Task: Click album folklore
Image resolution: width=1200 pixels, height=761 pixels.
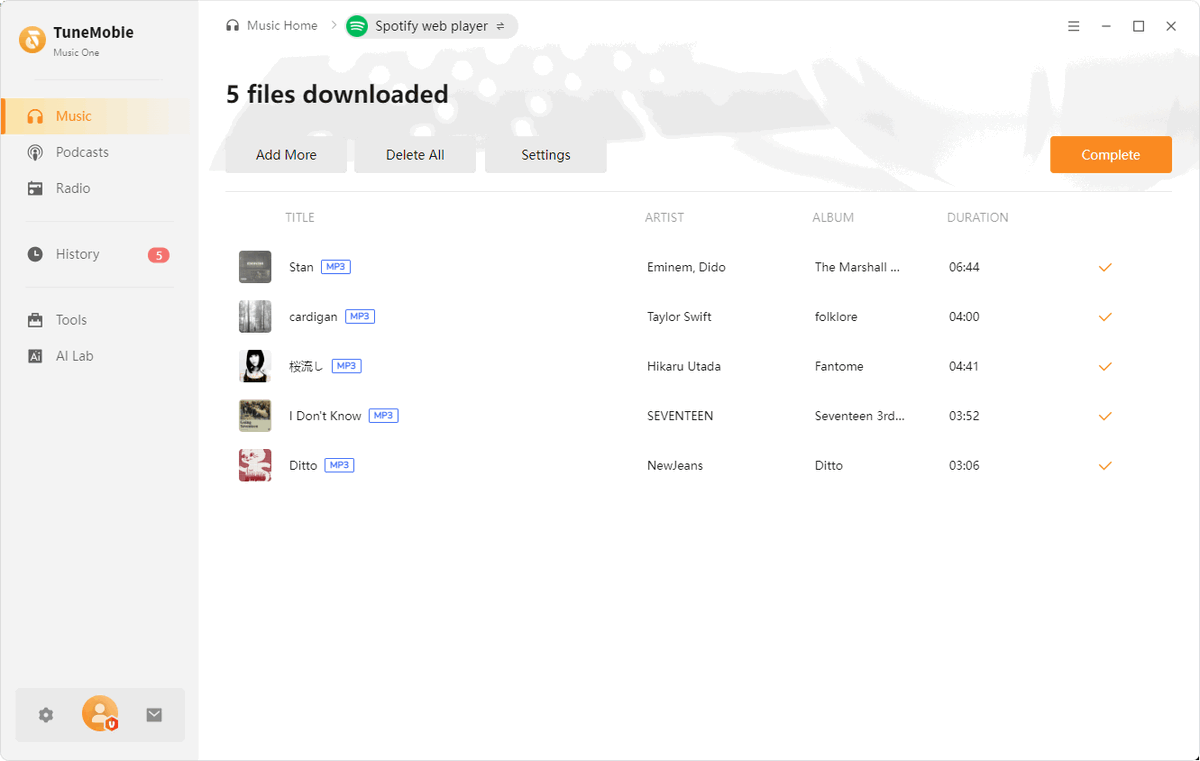Action: pos(836,317)
